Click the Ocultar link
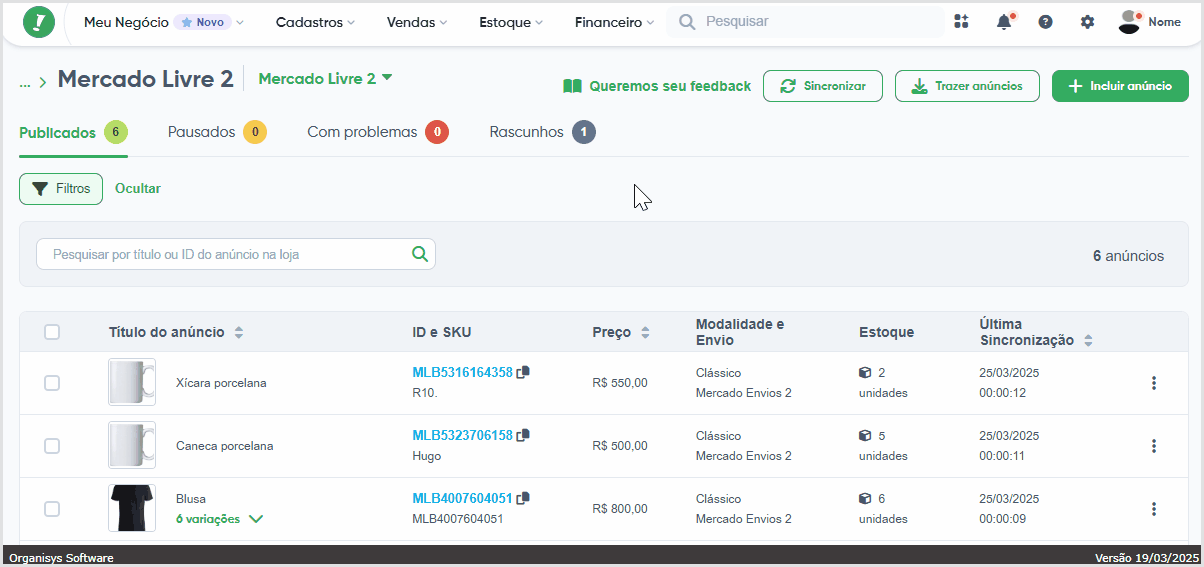The height and width of the screenshot is (567, 1204). [138, 188]
